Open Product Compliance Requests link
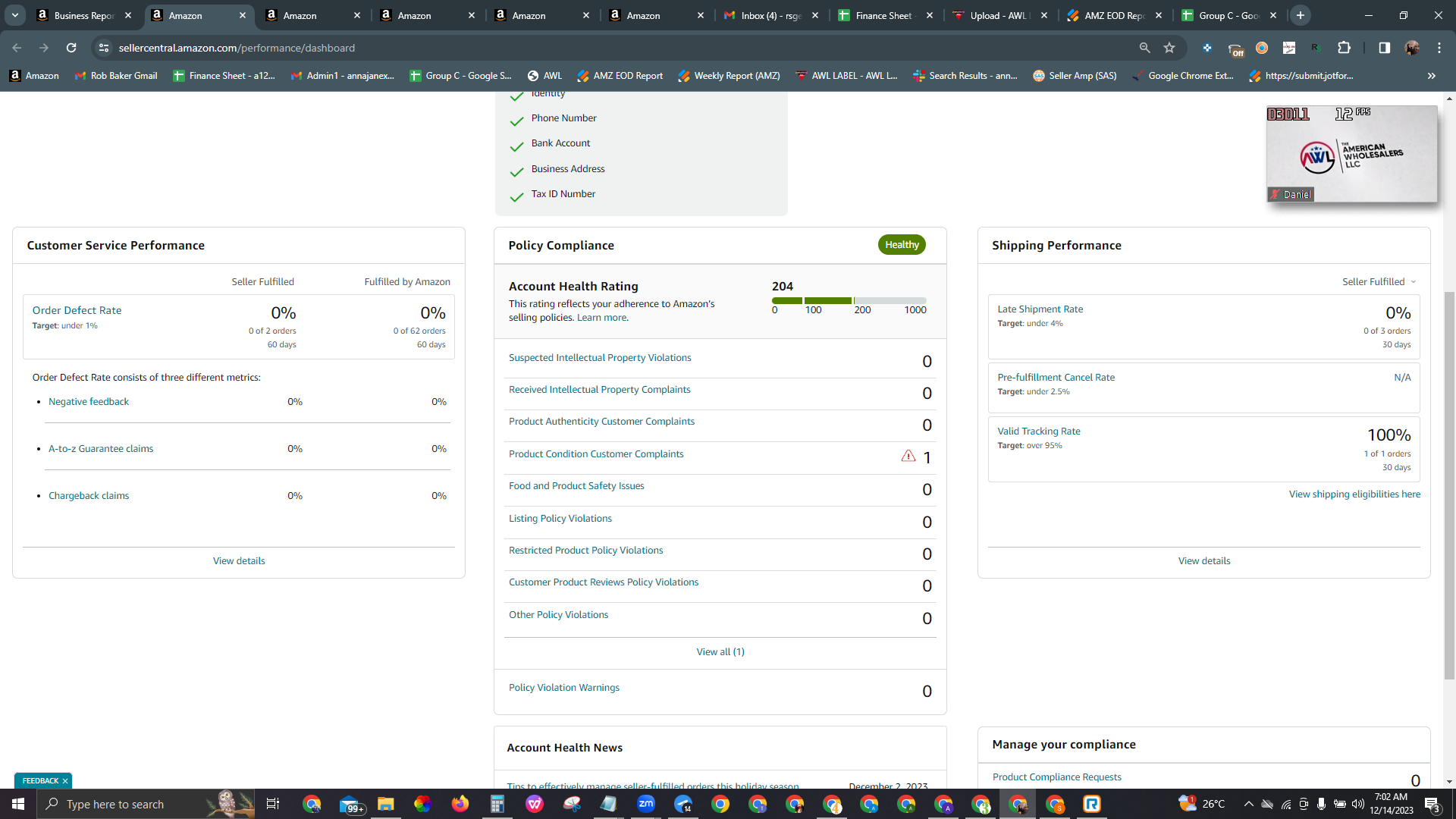Screen dimensions: 1456x819 pos(1056,777)
